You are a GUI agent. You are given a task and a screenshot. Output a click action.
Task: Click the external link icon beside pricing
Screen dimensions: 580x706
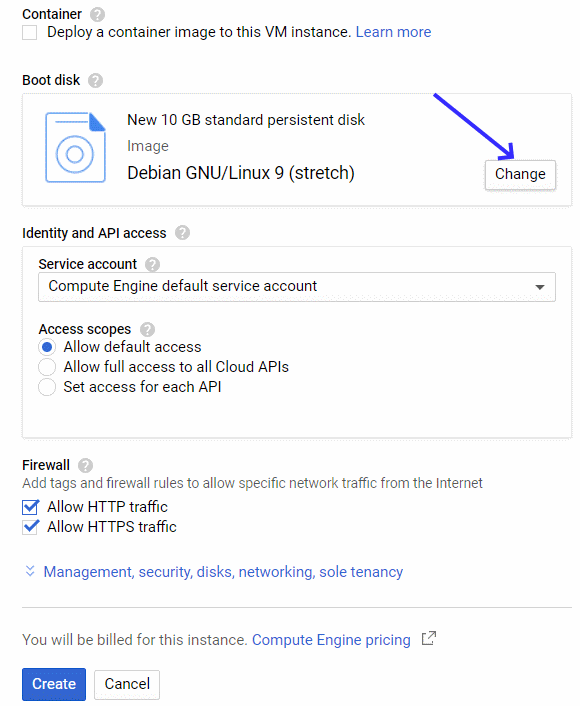click(x=429, y=638)
